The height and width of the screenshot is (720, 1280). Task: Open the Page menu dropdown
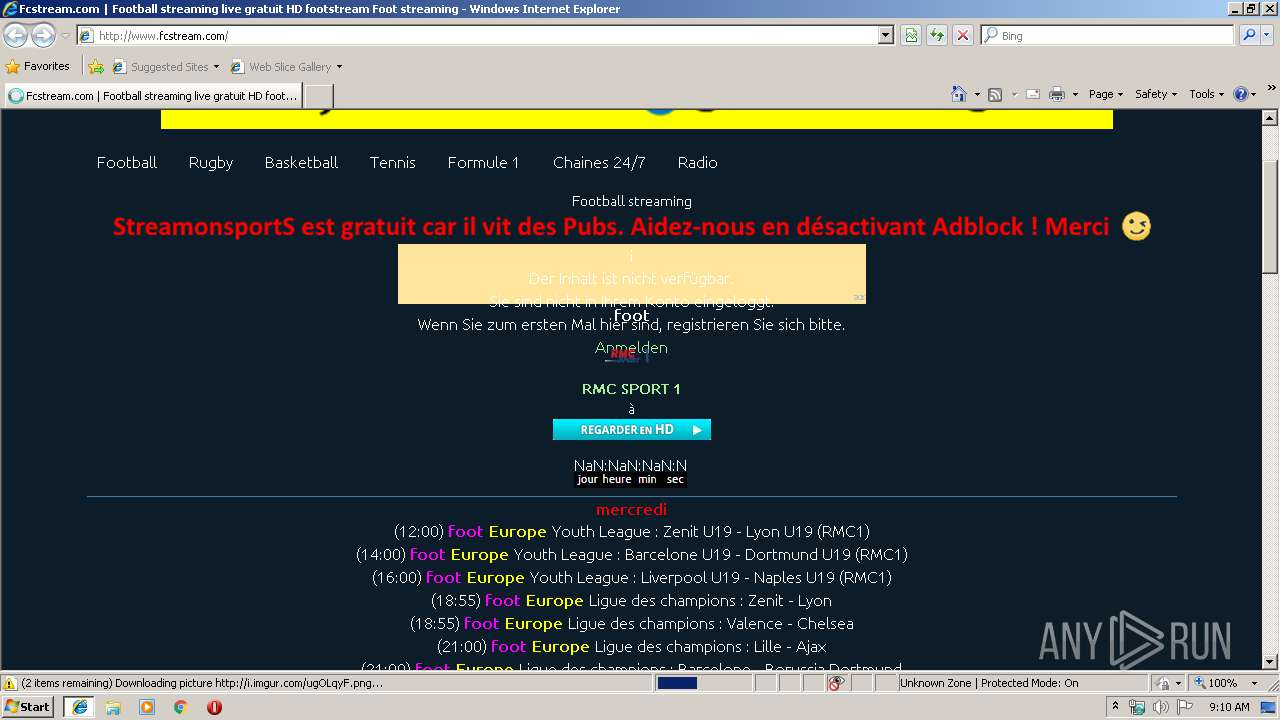pos(1105,94)
